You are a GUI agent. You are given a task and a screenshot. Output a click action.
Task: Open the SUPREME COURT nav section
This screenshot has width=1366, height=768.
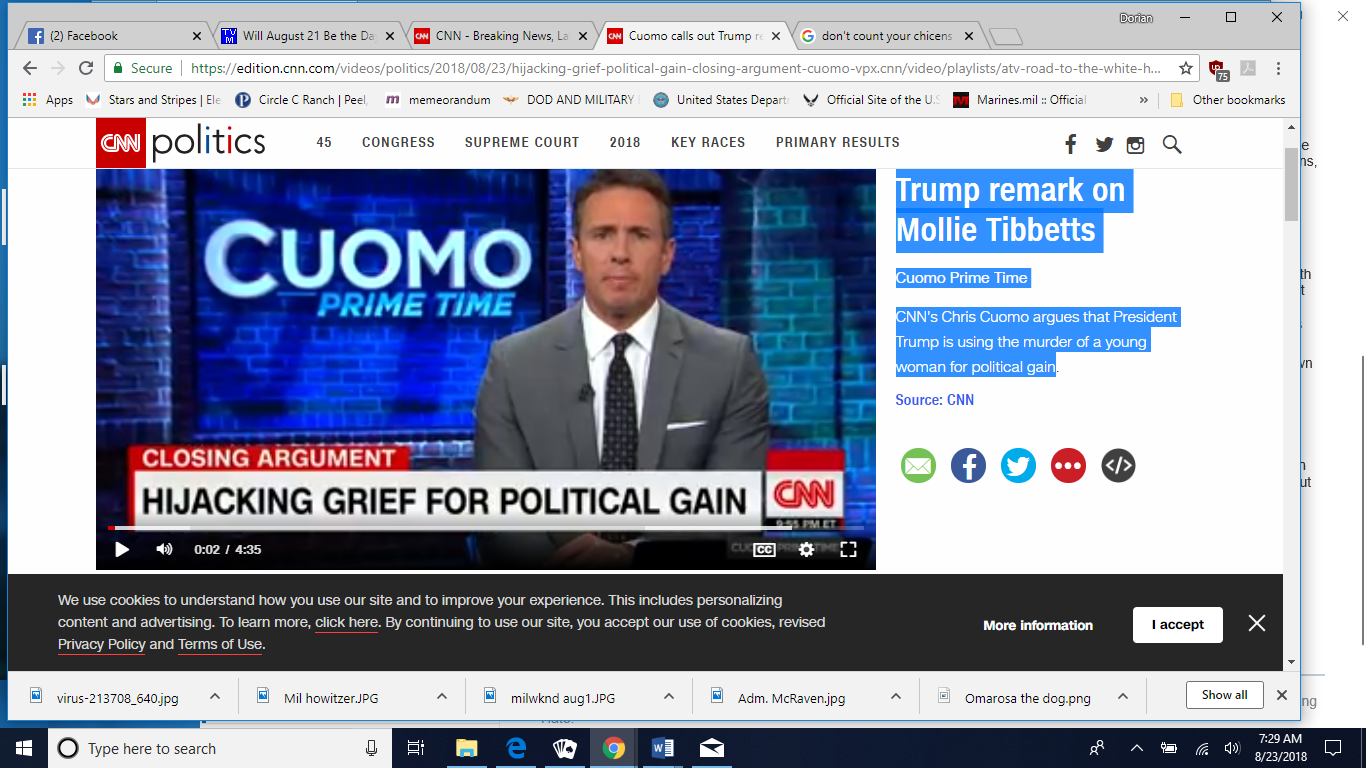tap(522, 143)
